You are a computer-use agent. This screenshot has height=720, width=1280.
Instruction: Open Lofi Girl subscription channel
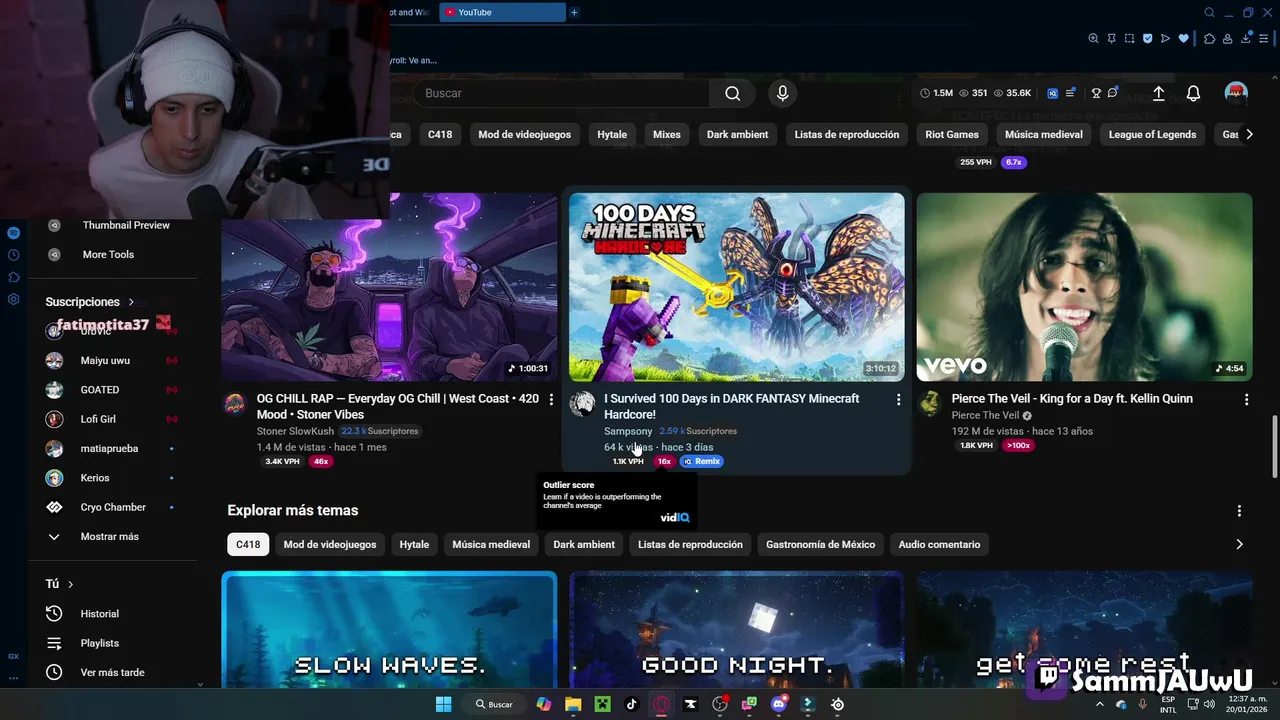[98, 419]
